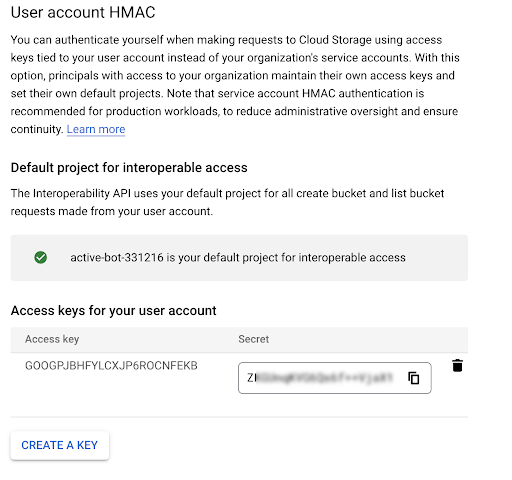Click empty area of the key table header

(x=367, y=339)
